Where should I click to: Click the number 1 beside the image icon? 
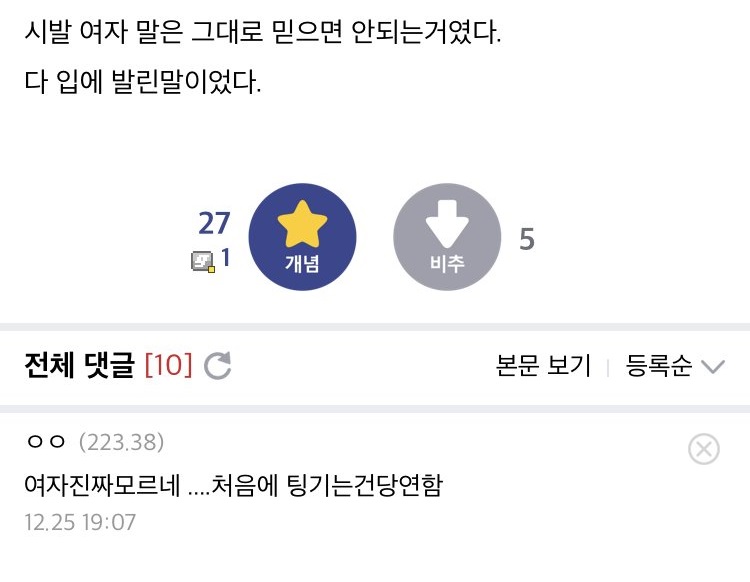pos(226,258)
